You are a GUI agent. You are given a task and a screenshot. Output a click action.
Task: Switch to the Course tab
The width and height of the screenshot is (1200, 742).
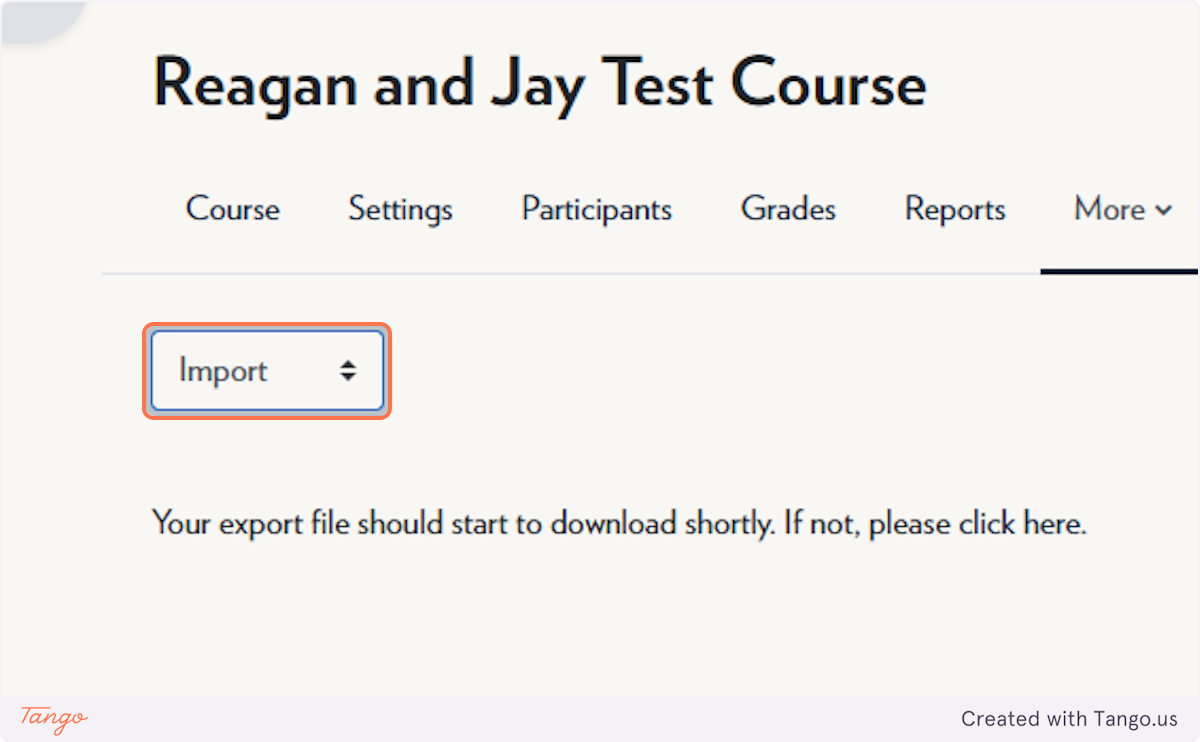(233, 210)
